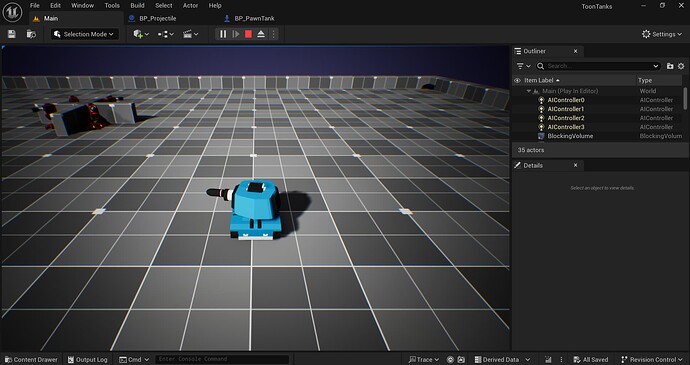Switch to the Main level tab
Screen dimensions: 690x365
point(51,18)
